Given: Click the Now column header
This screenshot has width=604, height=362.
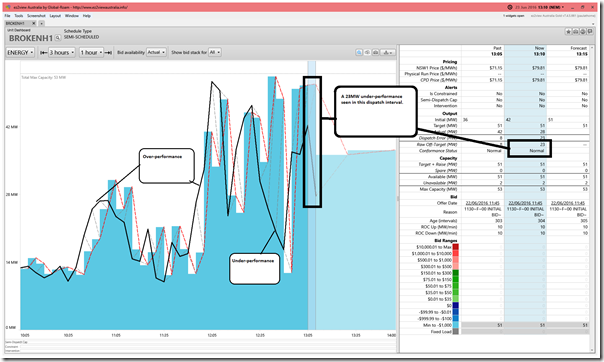Looking at the screenshot, I should (x=539, y=48).
